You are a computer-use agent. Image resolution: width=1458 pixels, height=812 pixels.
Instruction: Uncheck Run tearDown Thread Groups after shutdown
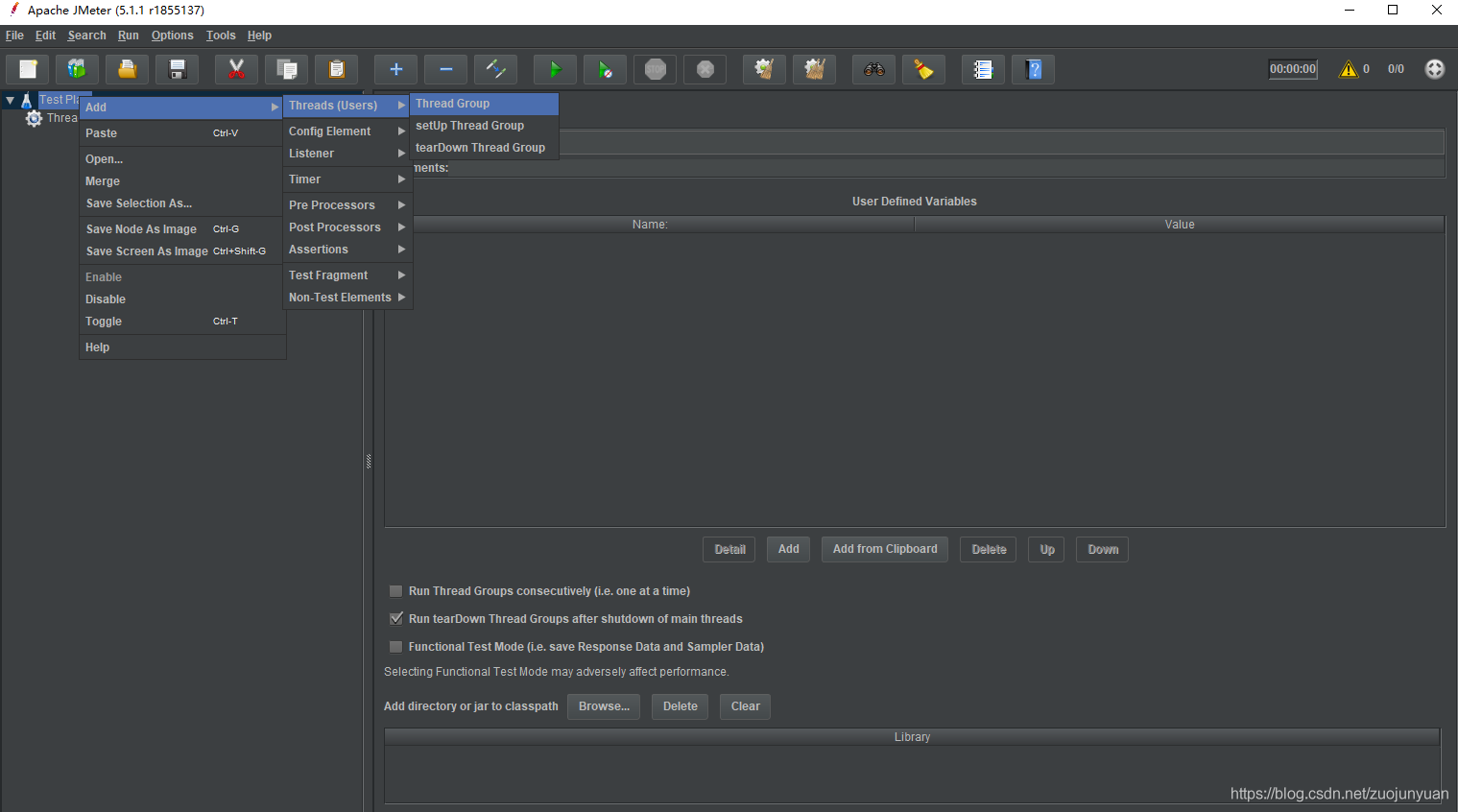395,619
